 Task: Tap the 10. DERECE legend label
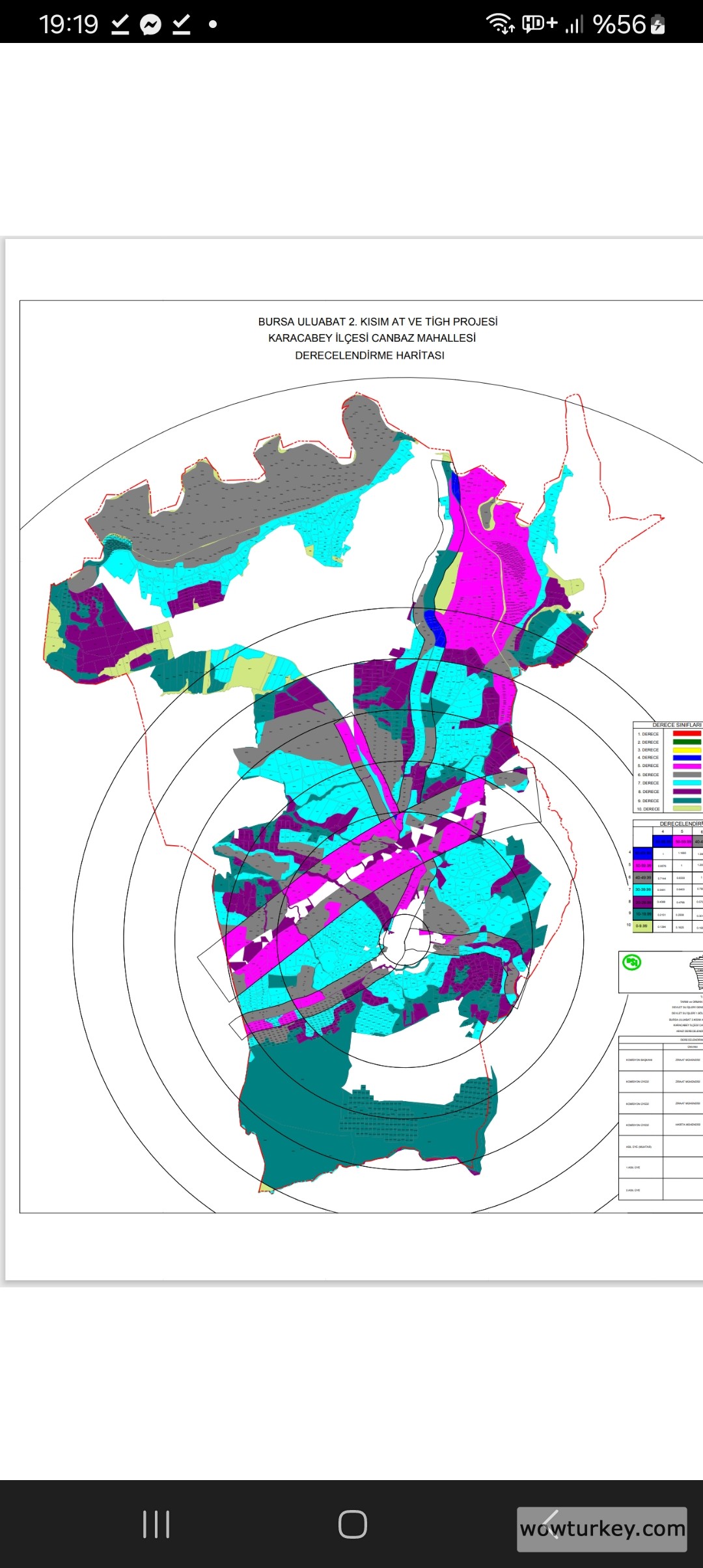[648, 809]
